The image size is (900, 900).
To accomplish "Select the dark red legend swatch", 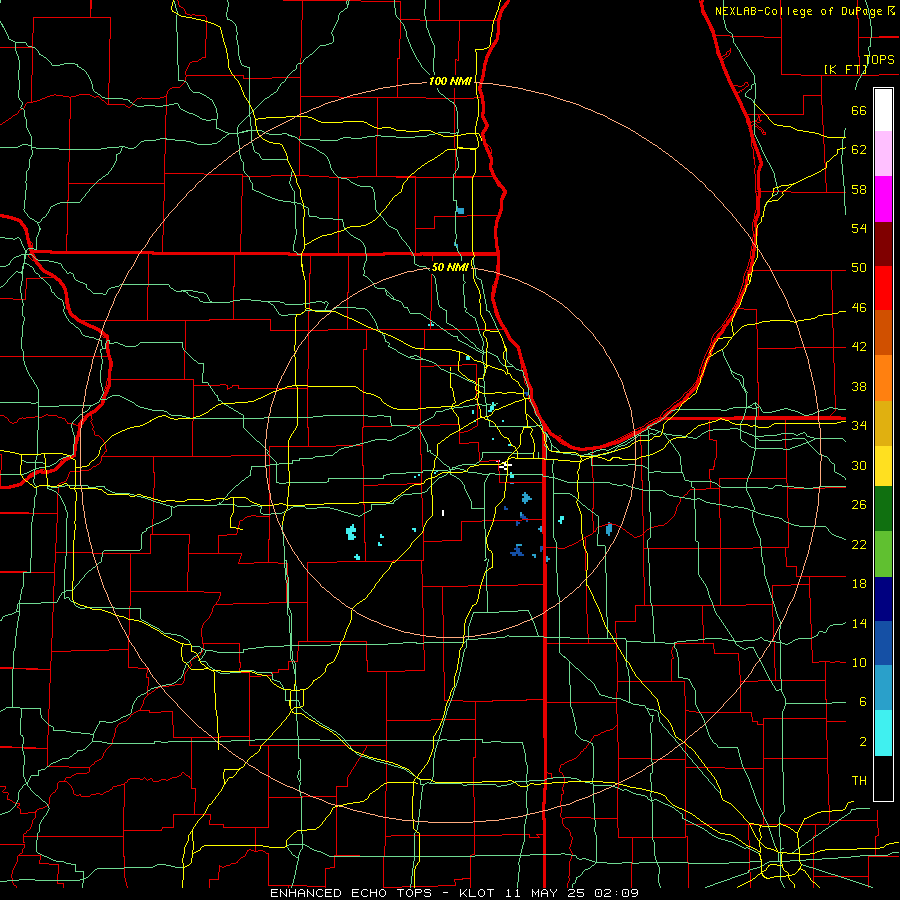I will [883, 244].
